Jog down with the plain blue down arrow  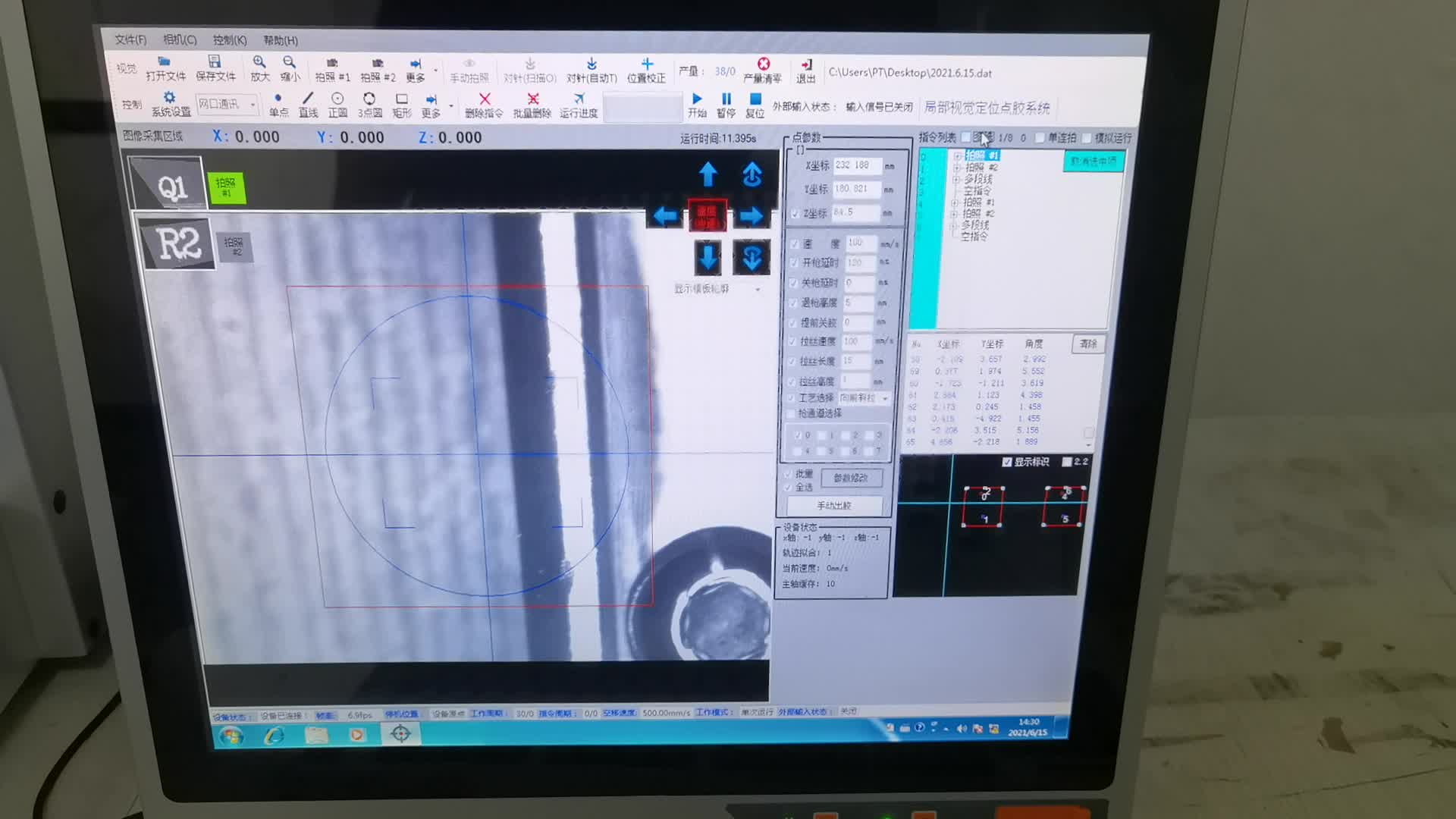point(708,258)
